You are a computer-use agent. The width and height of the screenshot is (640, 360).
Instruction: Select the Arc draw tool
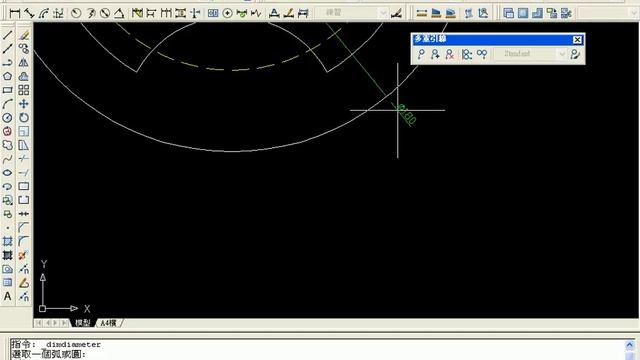coord(7,104)
